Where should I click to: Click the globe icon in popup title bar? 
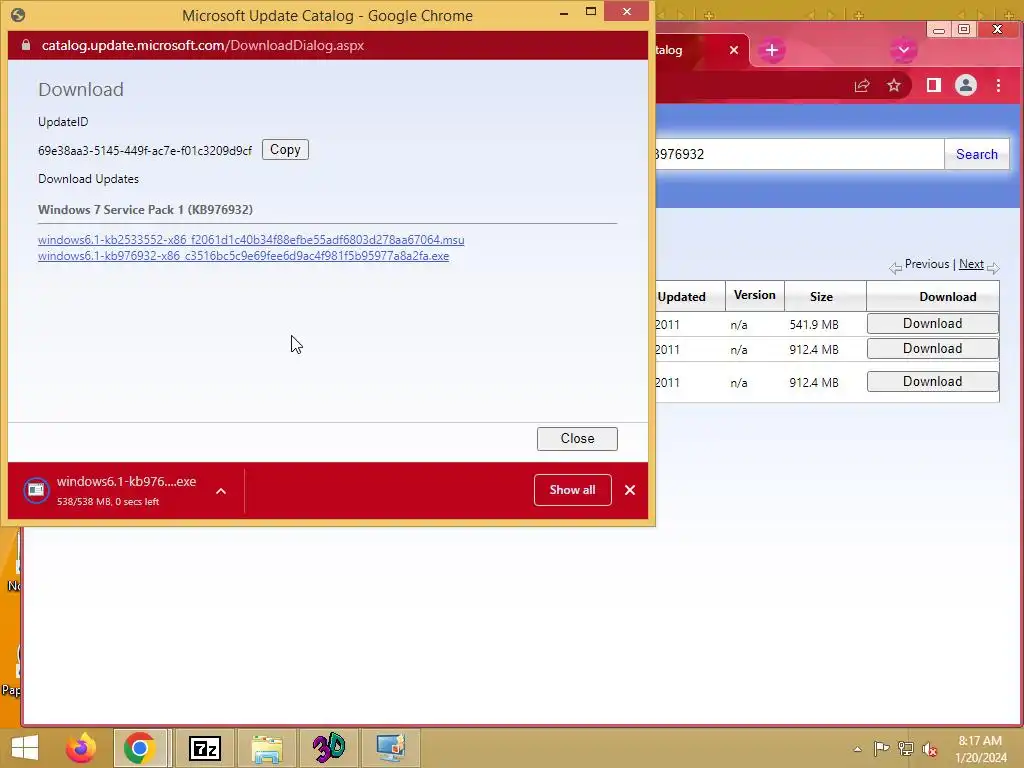pos(18,14)
